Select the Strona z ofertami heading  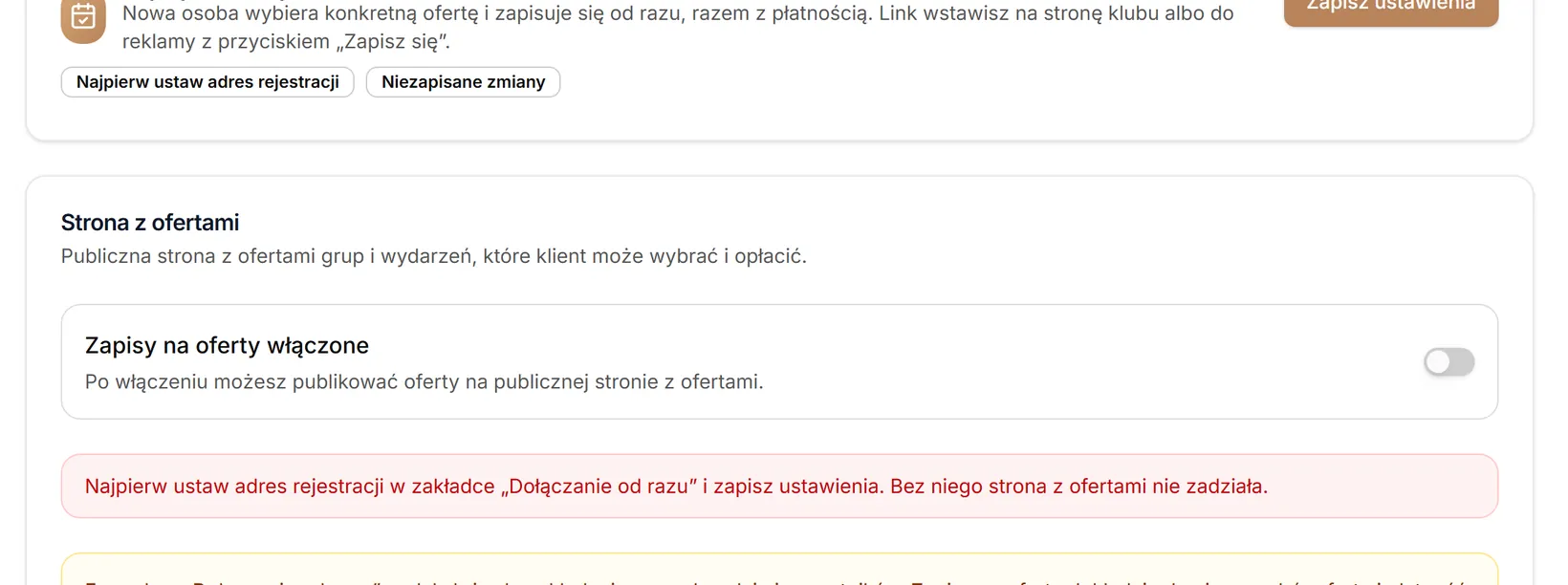click(x=150, y=223)
